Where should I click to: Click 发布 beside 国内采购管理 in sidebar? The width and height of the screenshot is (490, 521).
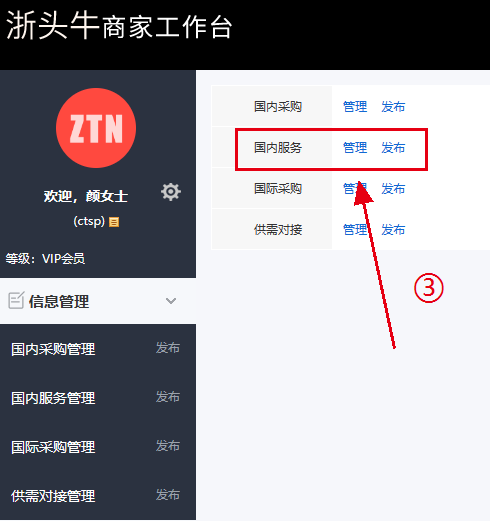point(168,348)
